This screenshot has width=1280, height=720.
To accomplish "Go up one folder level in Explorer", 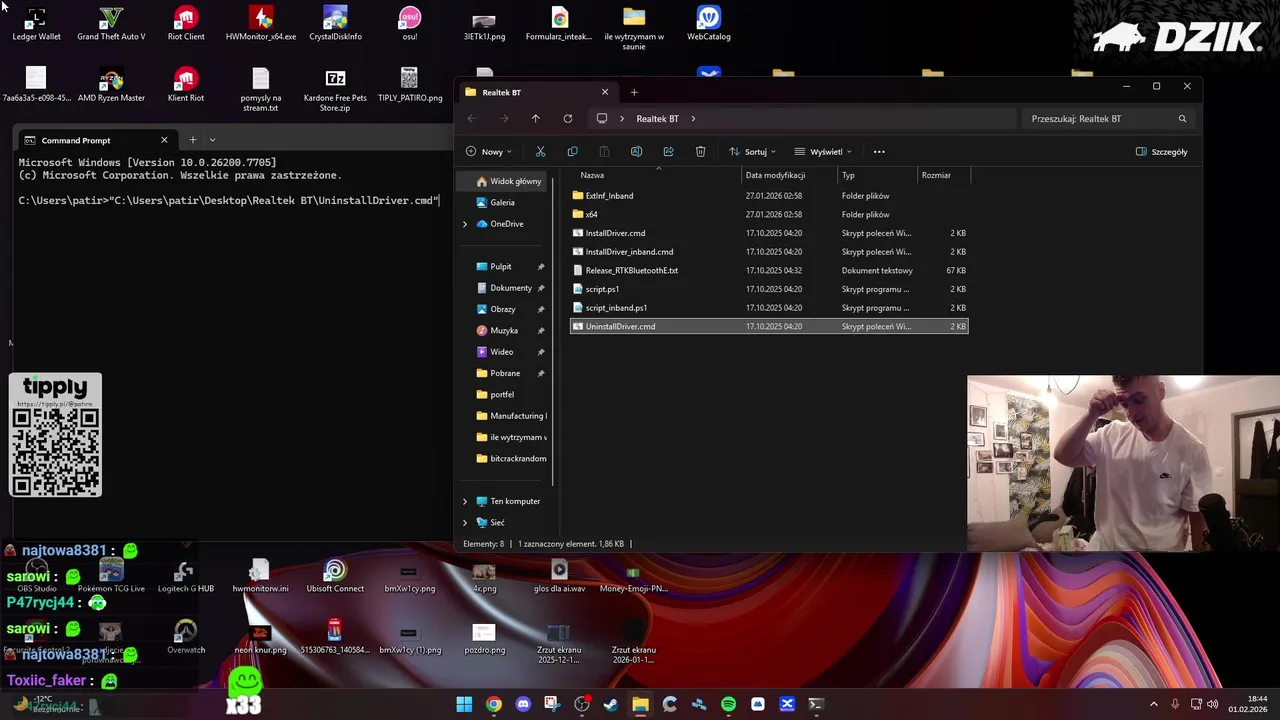I will 536,119.
